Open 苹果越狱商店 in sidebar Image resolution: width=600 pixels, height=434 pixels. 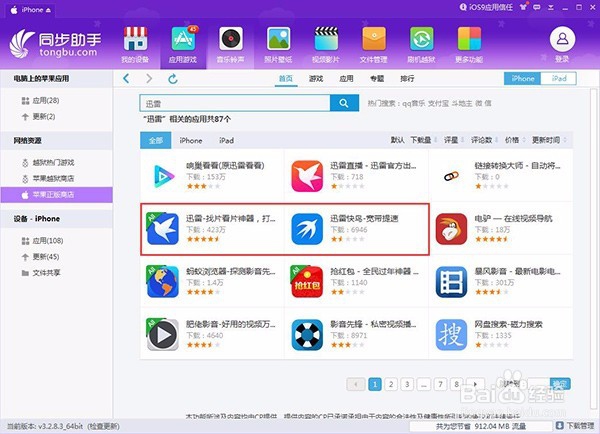(48, 179)
